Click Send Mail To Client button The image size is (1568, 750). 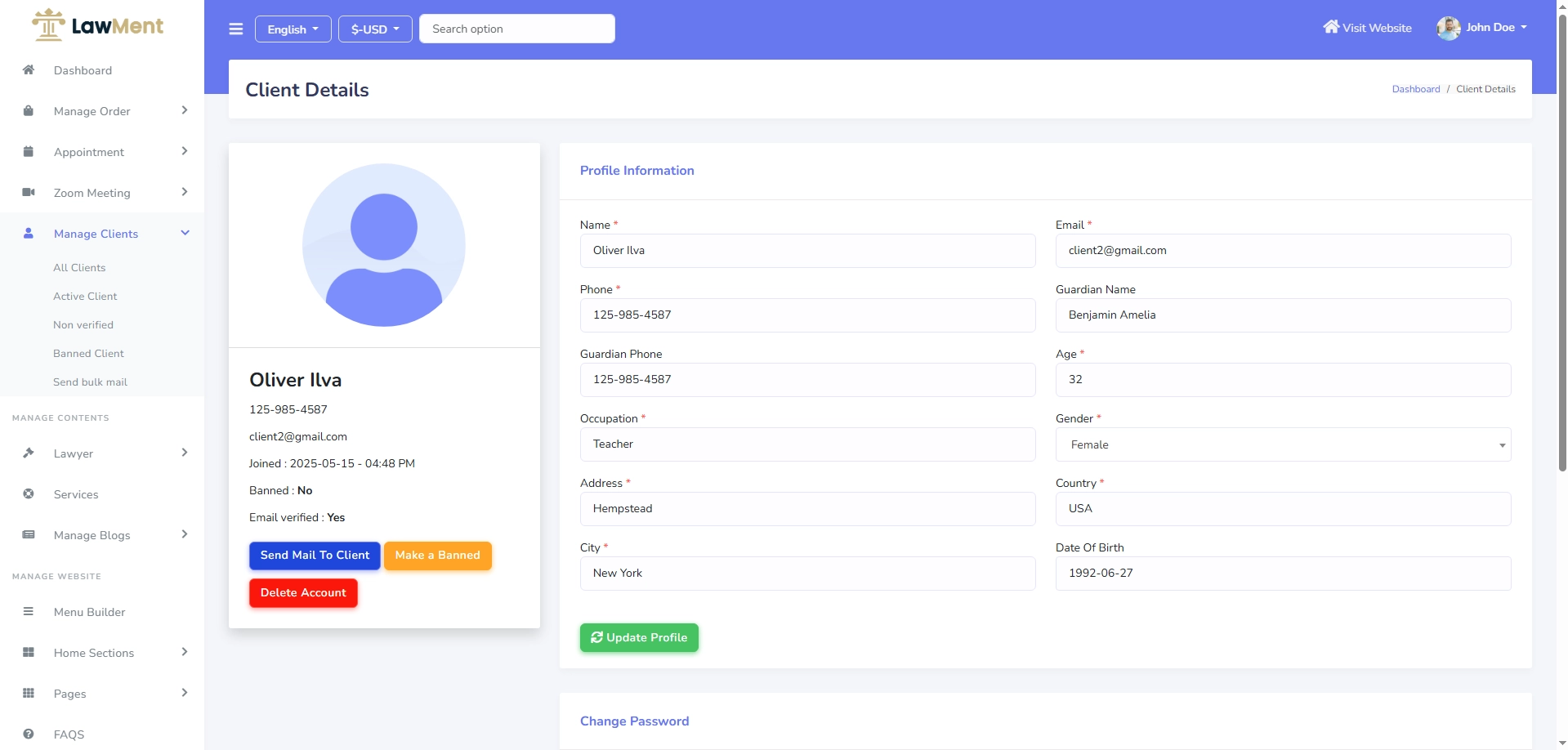pos(315,556)
